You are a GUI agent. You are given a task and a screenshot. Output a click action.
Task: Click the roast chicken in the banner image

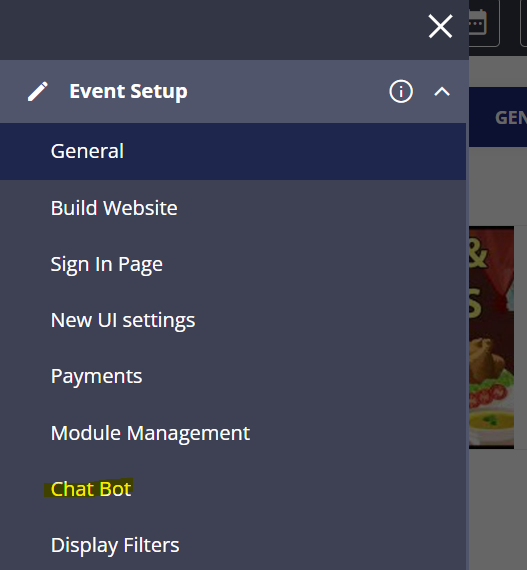[486, 359]
